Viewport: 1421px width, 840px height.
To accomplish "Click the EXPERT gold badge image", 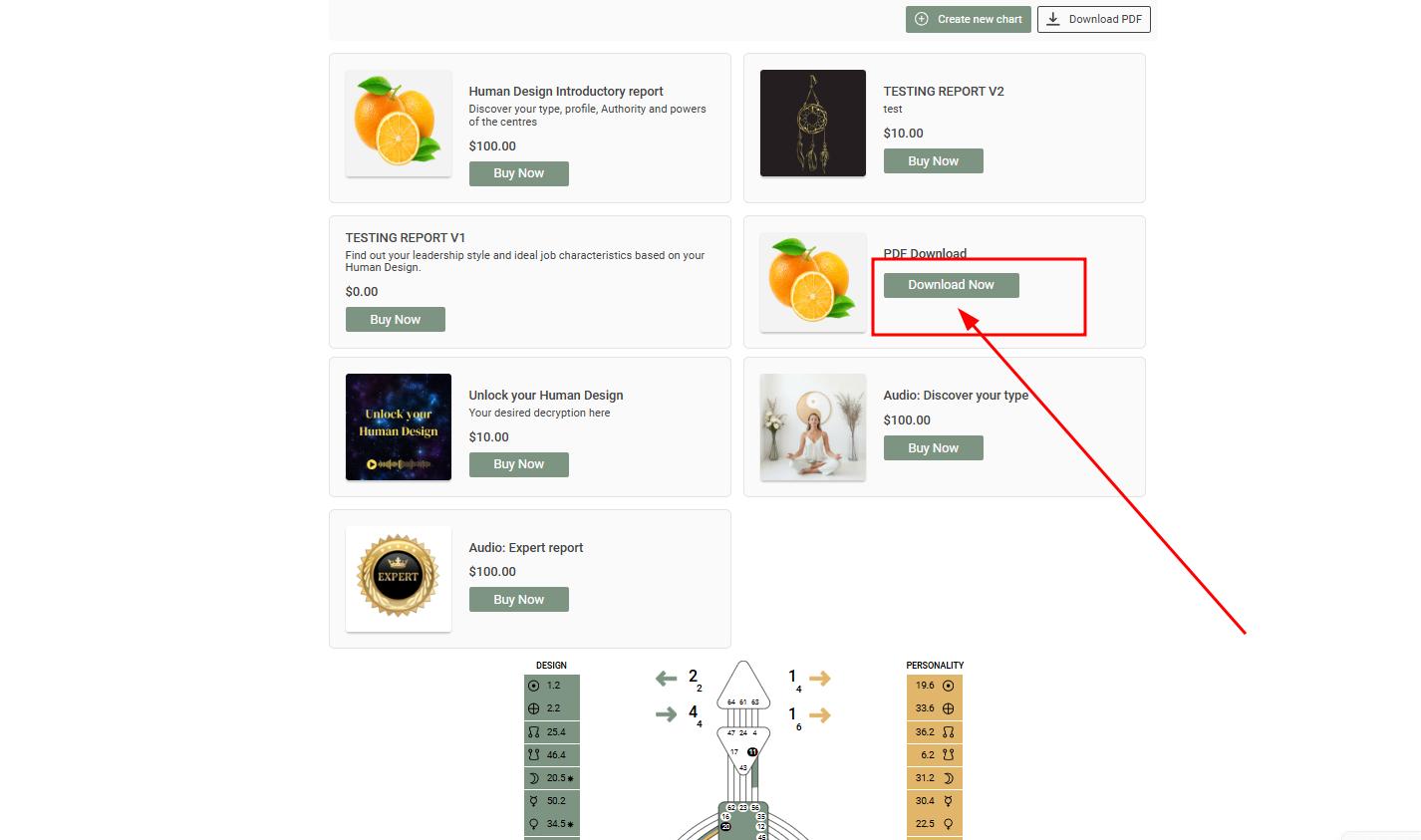I will pos(399,579).
